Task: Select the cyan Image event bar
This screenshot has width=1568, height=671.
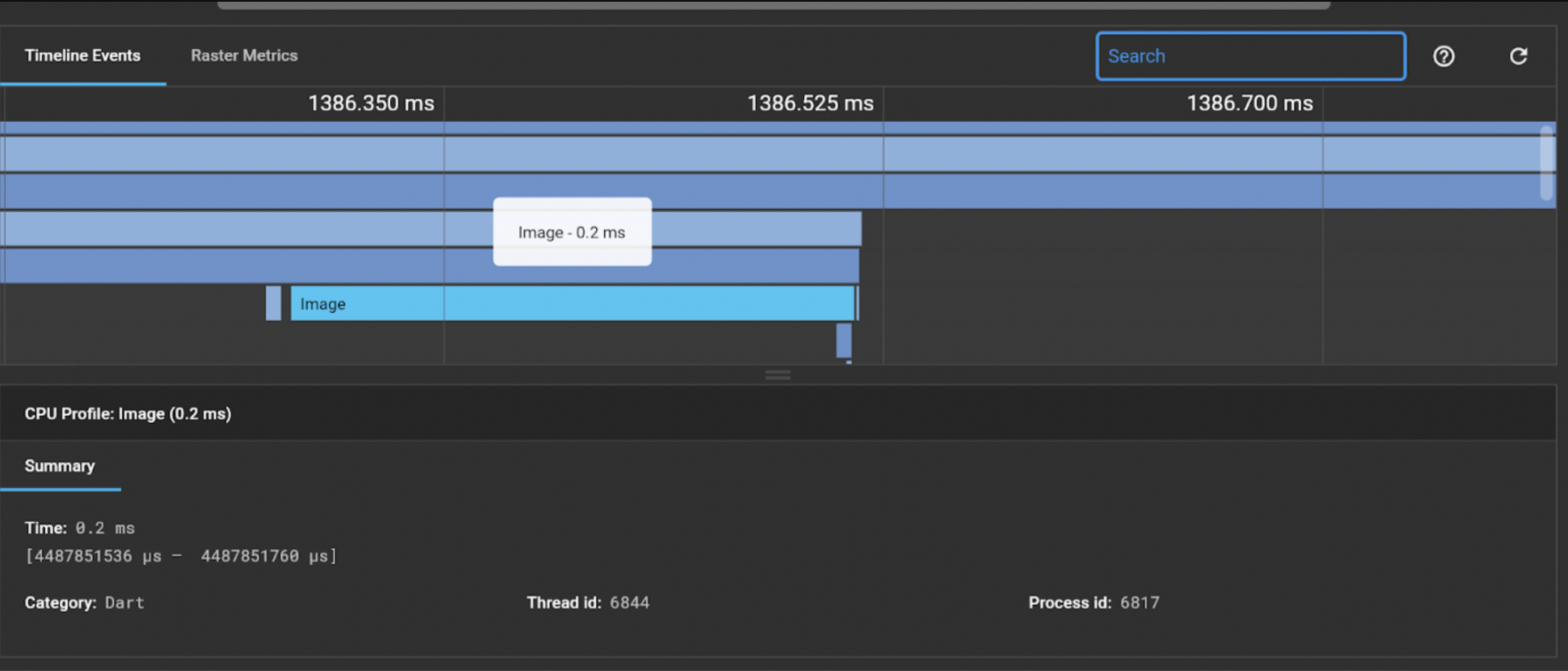Action: [572, 303]
